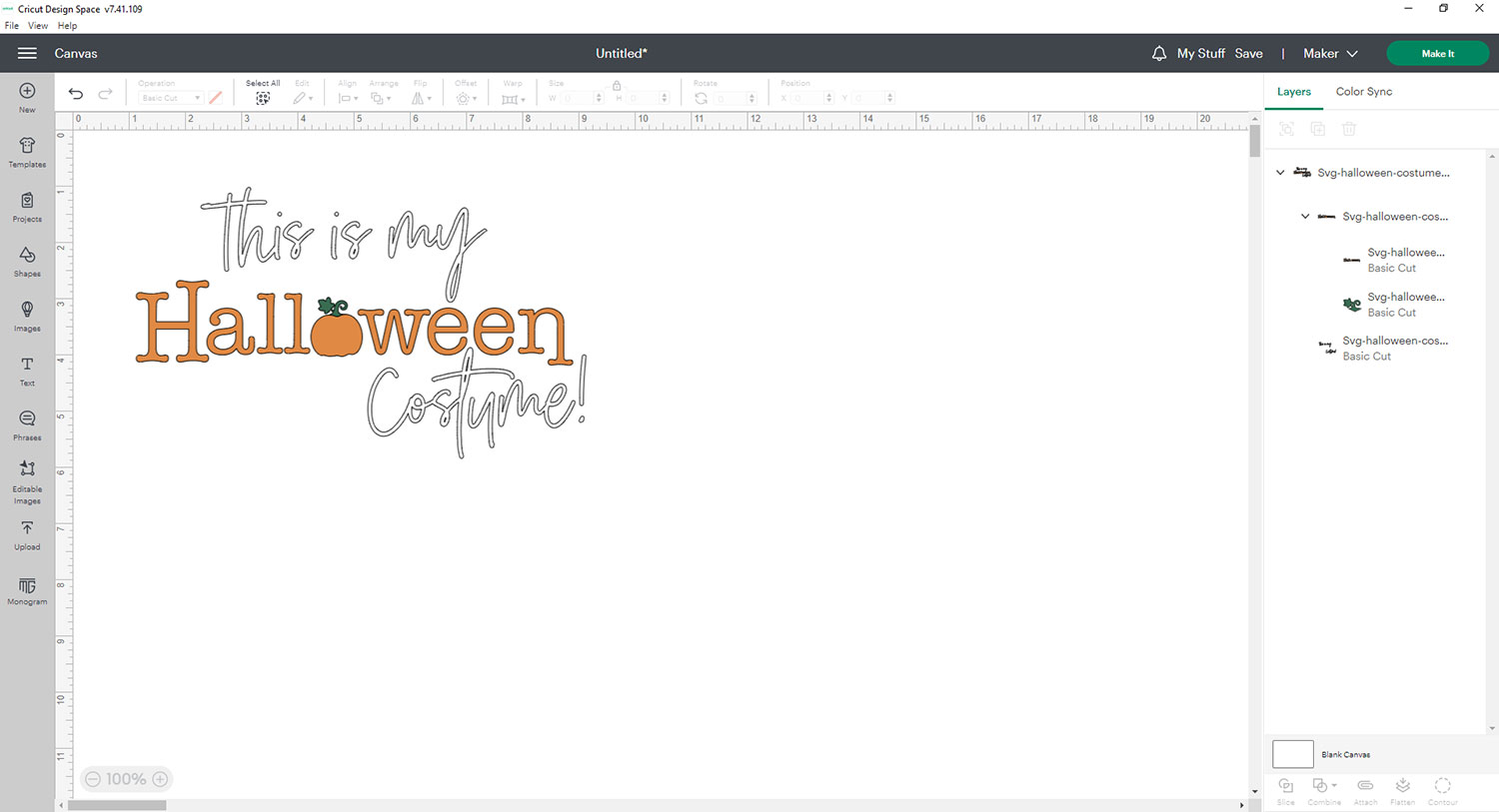1499x812 pixels.
Task: Open the Shapes tool
Action: coord(27,262)
